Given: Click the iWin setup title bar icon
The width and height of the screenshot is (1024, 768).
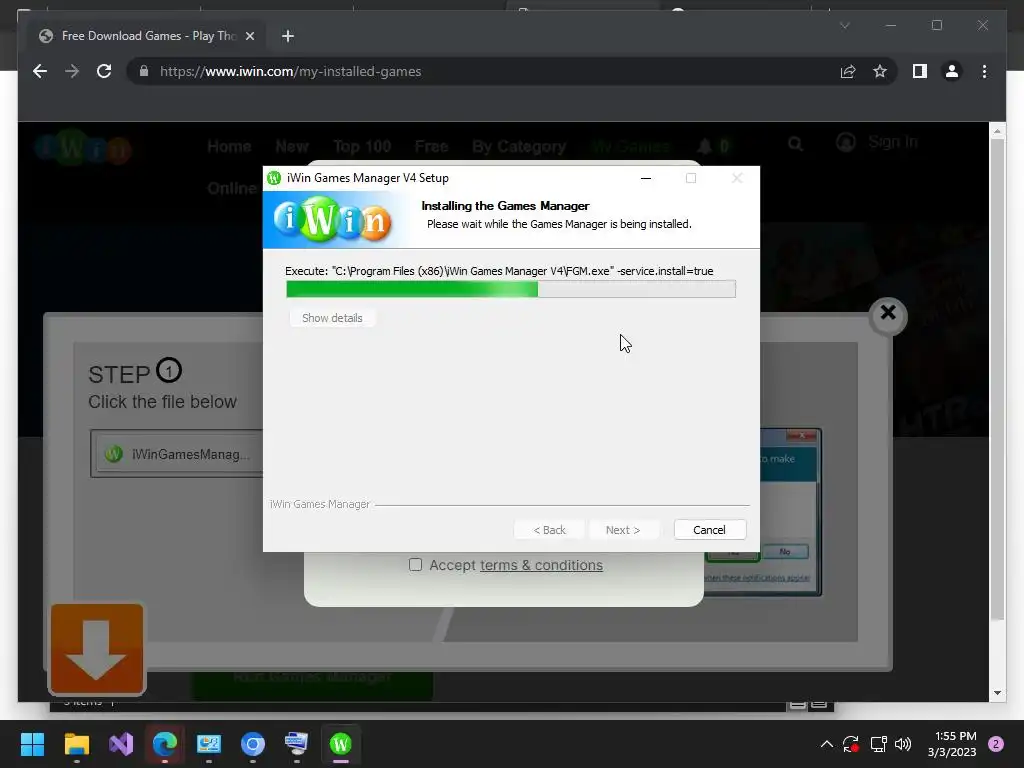Looking at the screenshot, I should coord(274,178).
